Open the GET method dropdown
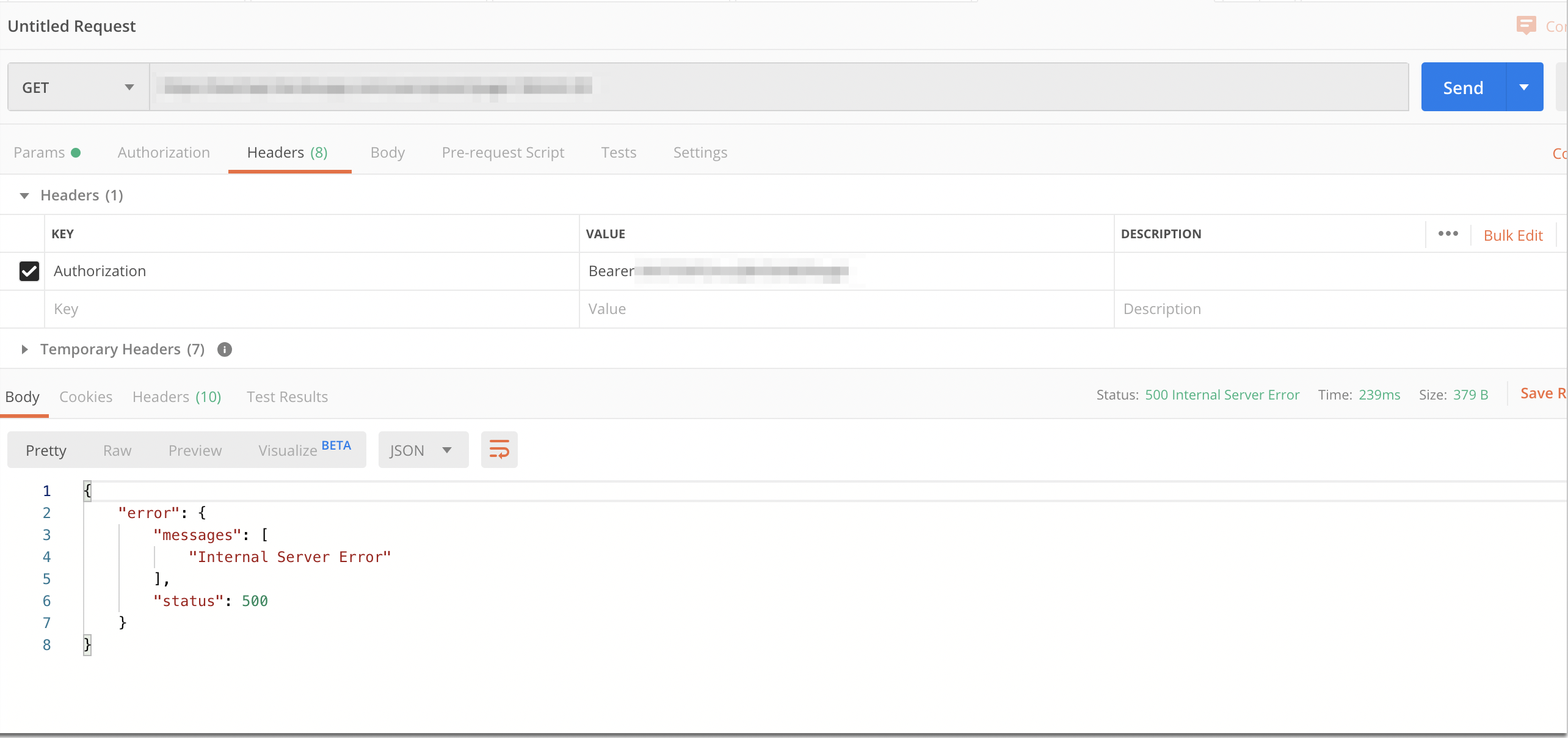The image size is (1568, 738). (78, 87)
